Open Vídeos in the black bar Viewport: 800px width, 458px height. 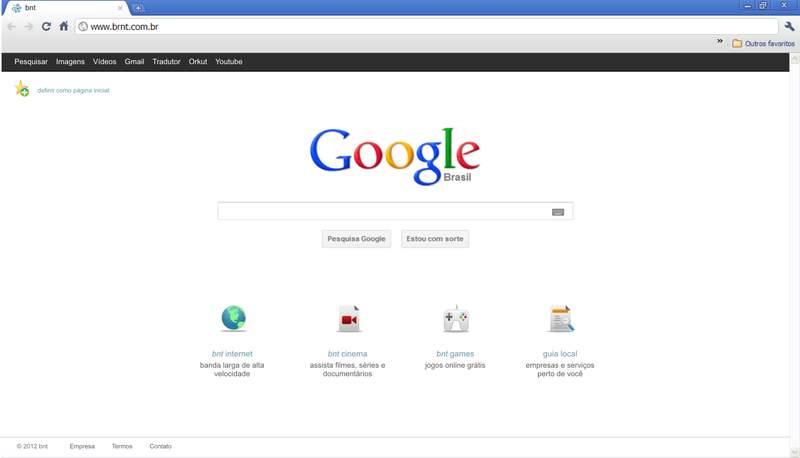[x=105, y=62]
